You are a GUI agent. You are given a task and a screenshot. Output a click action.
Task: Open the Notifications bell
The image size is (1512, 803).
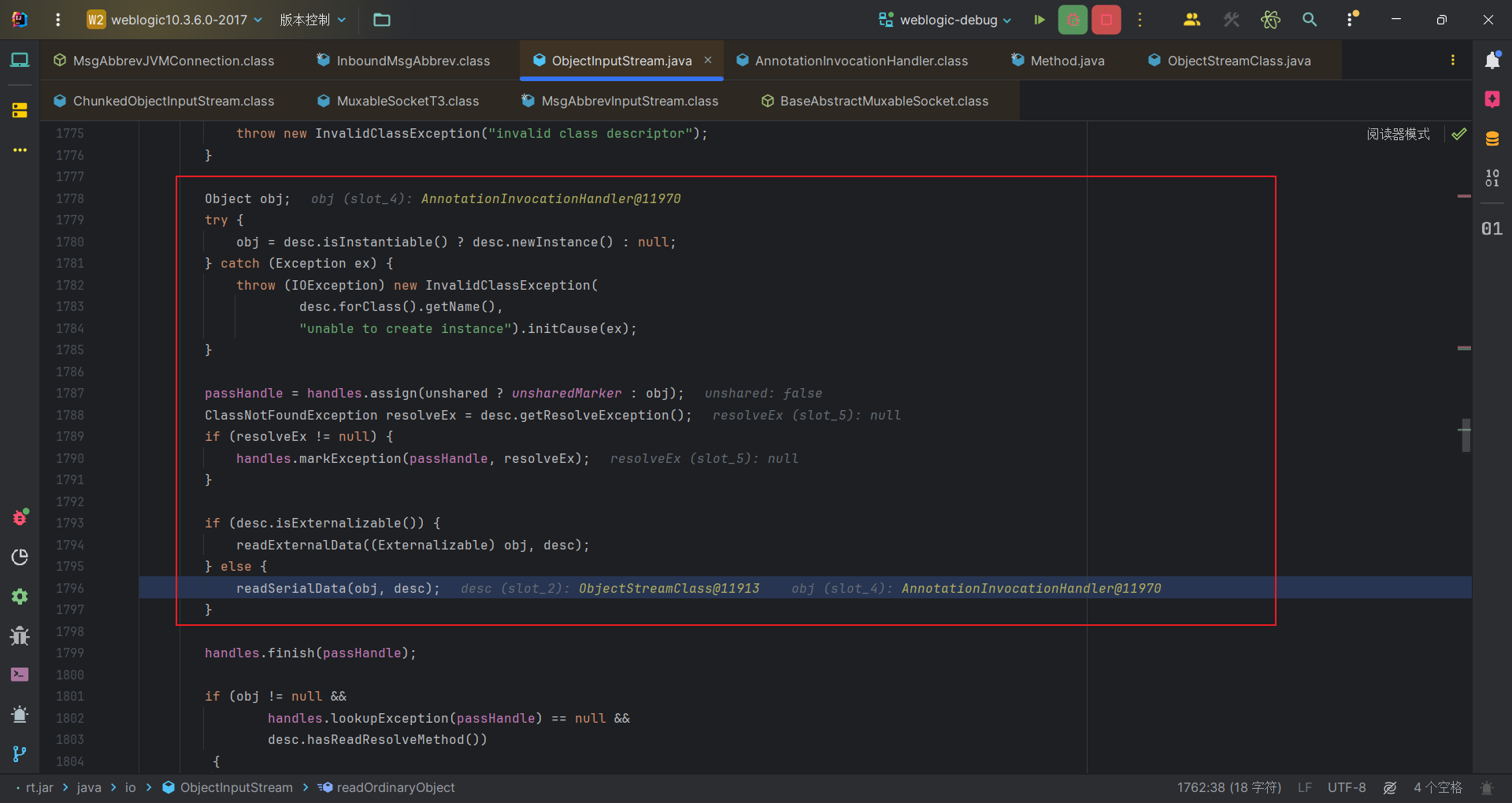(x=1492, y=60)
